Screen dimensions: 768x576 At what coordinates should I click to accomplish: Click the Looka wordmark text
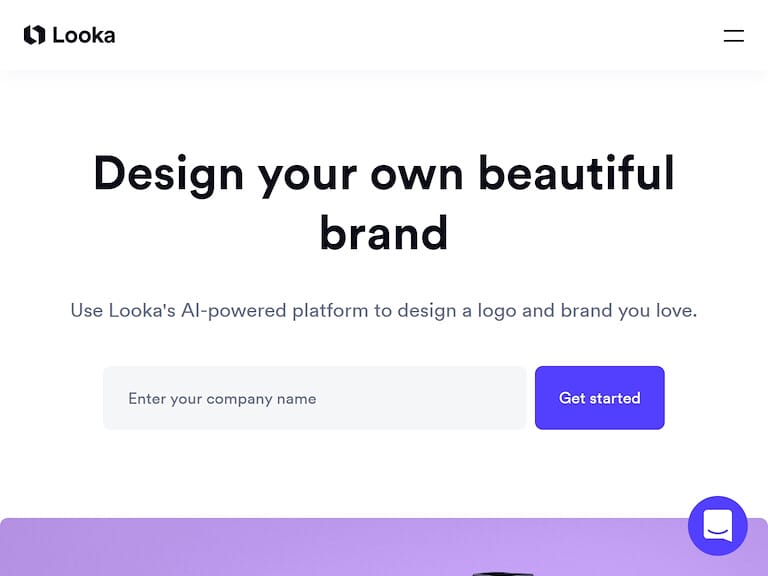[84, 35]
